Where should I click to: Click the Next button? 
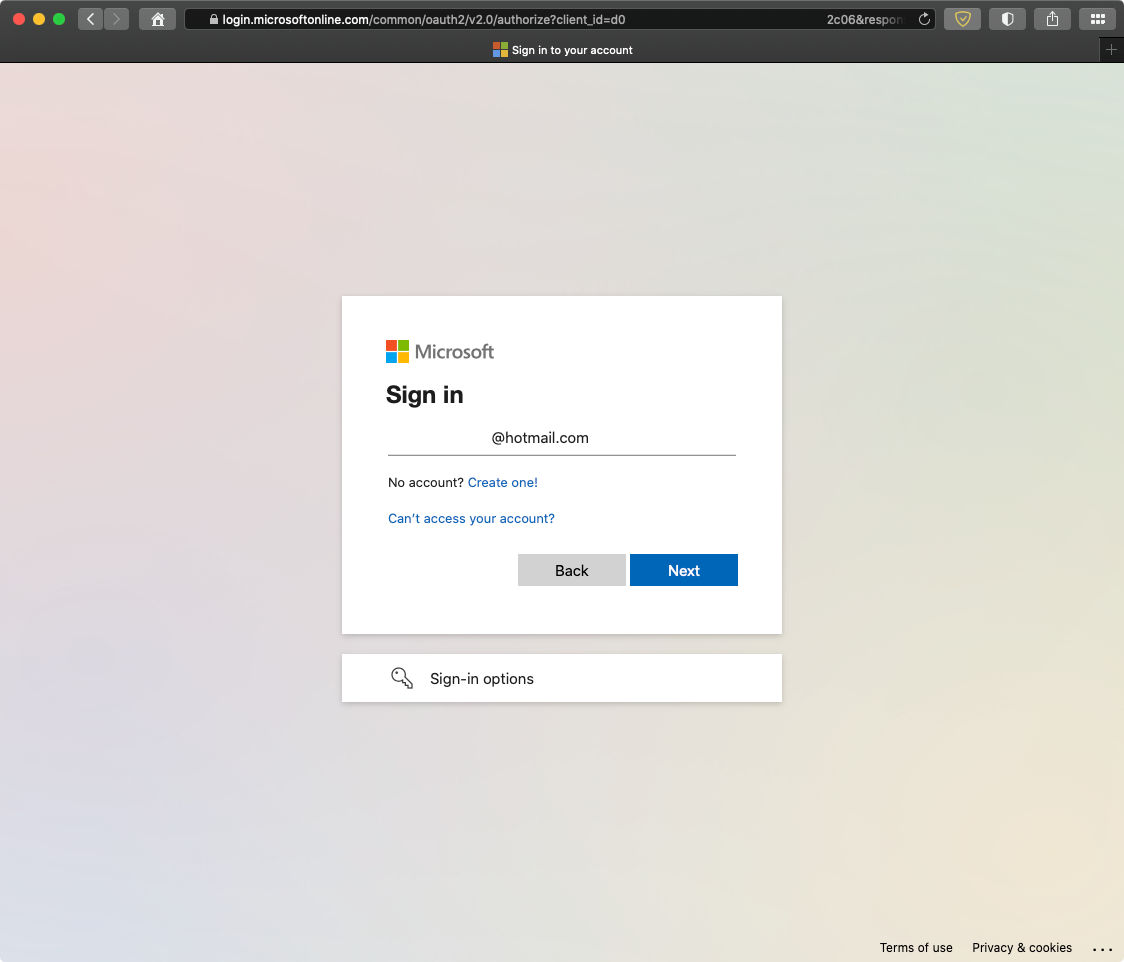[x=684, y=570]
